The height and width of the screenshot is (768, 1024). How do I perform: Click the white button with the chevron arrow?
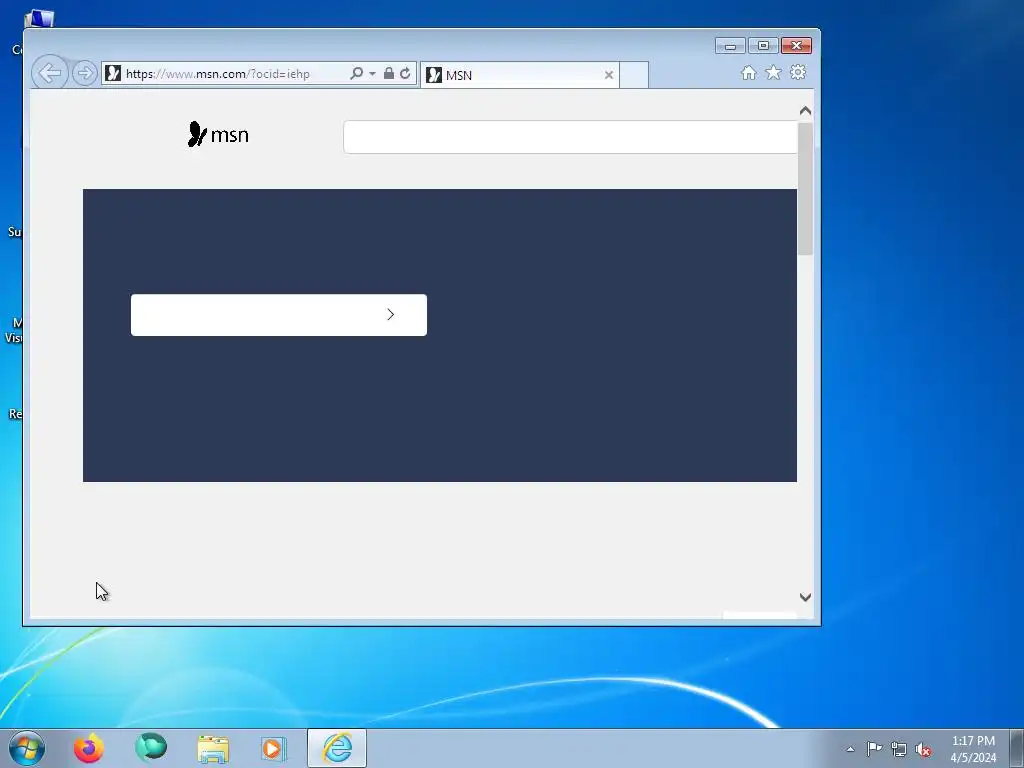tap(279, 315)
